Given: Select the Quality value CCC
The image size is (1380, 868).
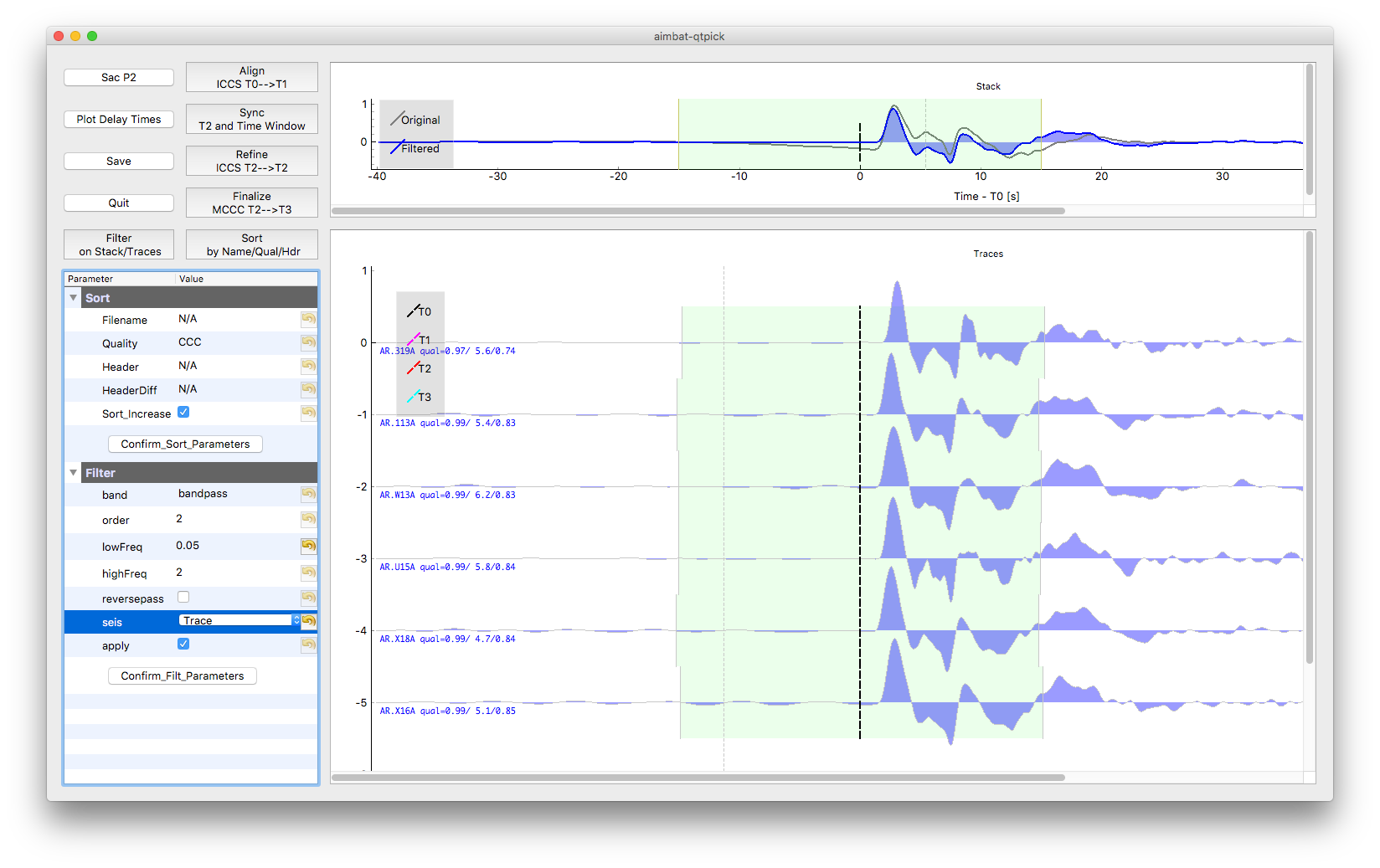Looking at the screenshot, I should click(190, 342).
